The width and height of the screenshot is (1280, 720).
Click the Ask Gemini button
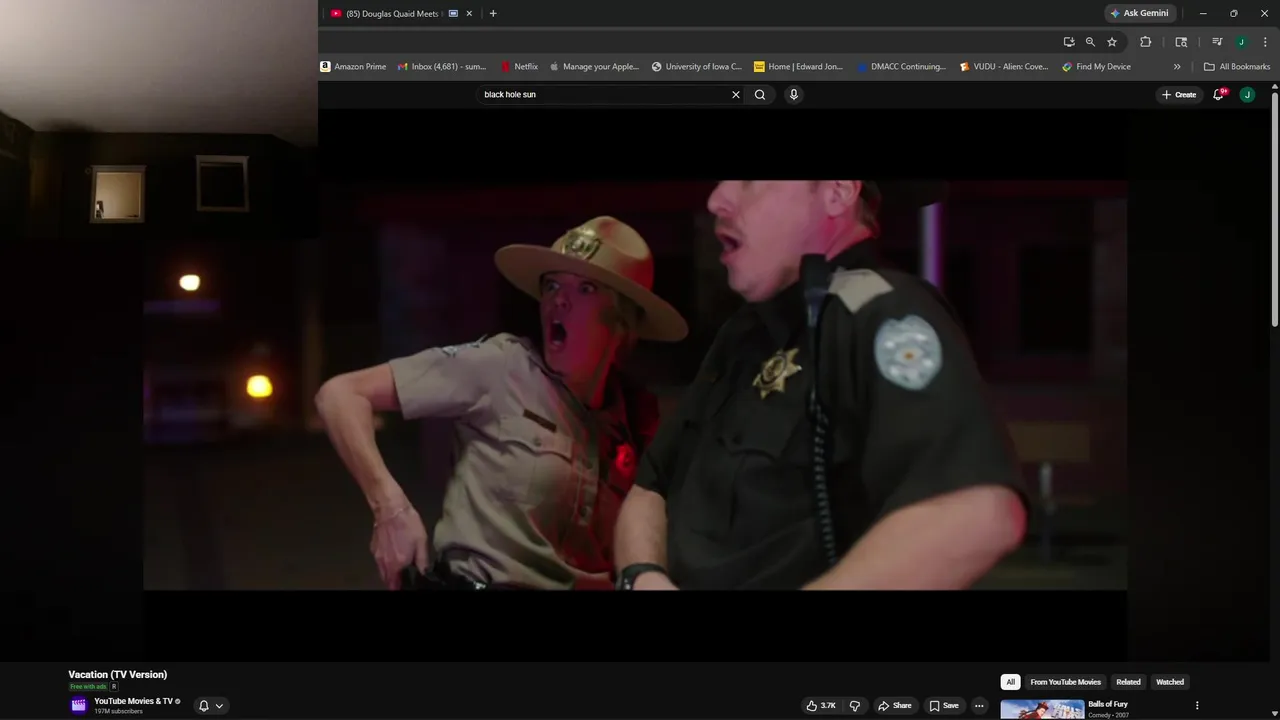click(x=1139, y=13)
